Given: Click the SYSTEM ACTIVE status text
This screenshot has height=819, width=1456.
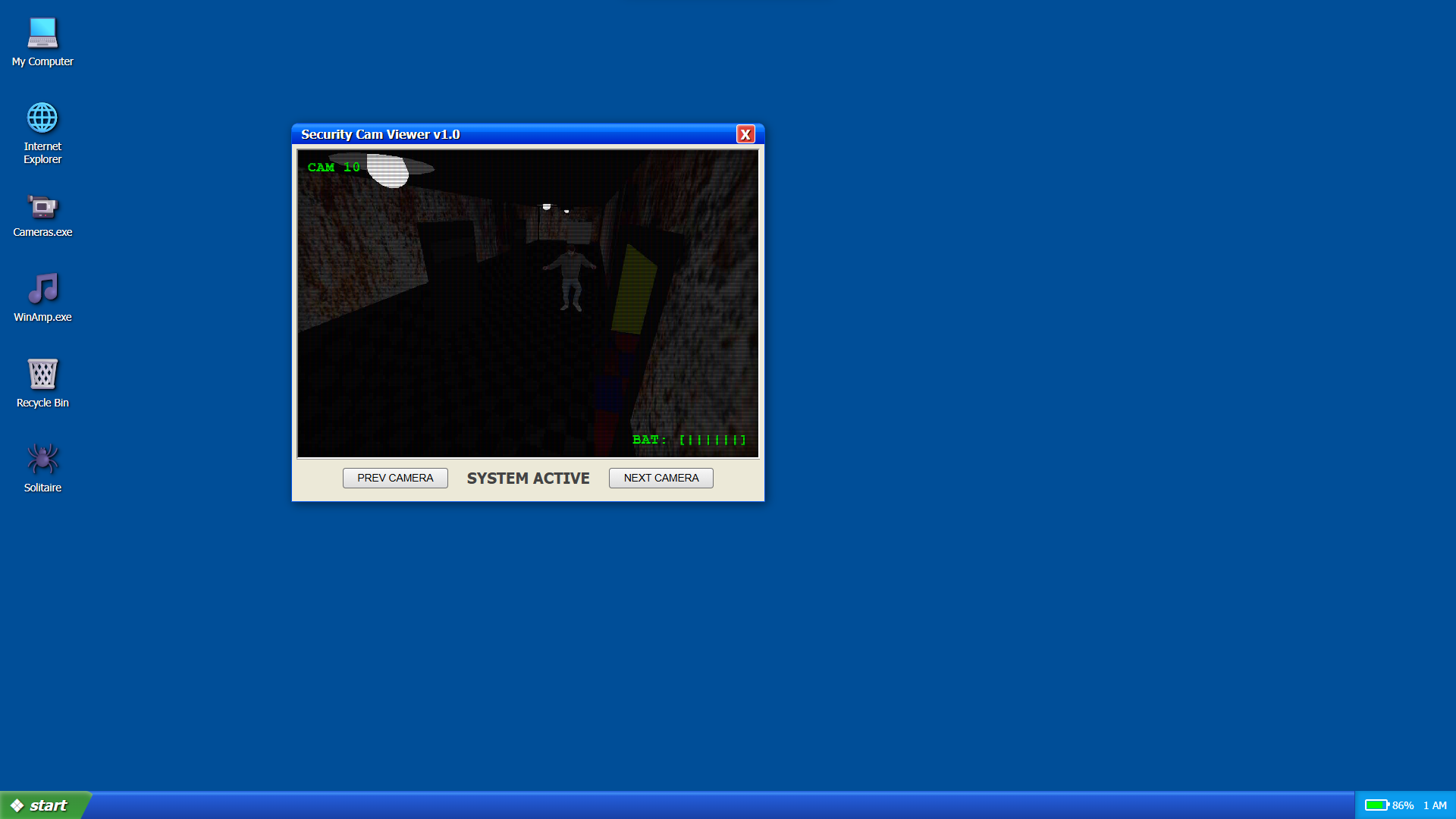Looking at the screenshot, I should (528, 478).
